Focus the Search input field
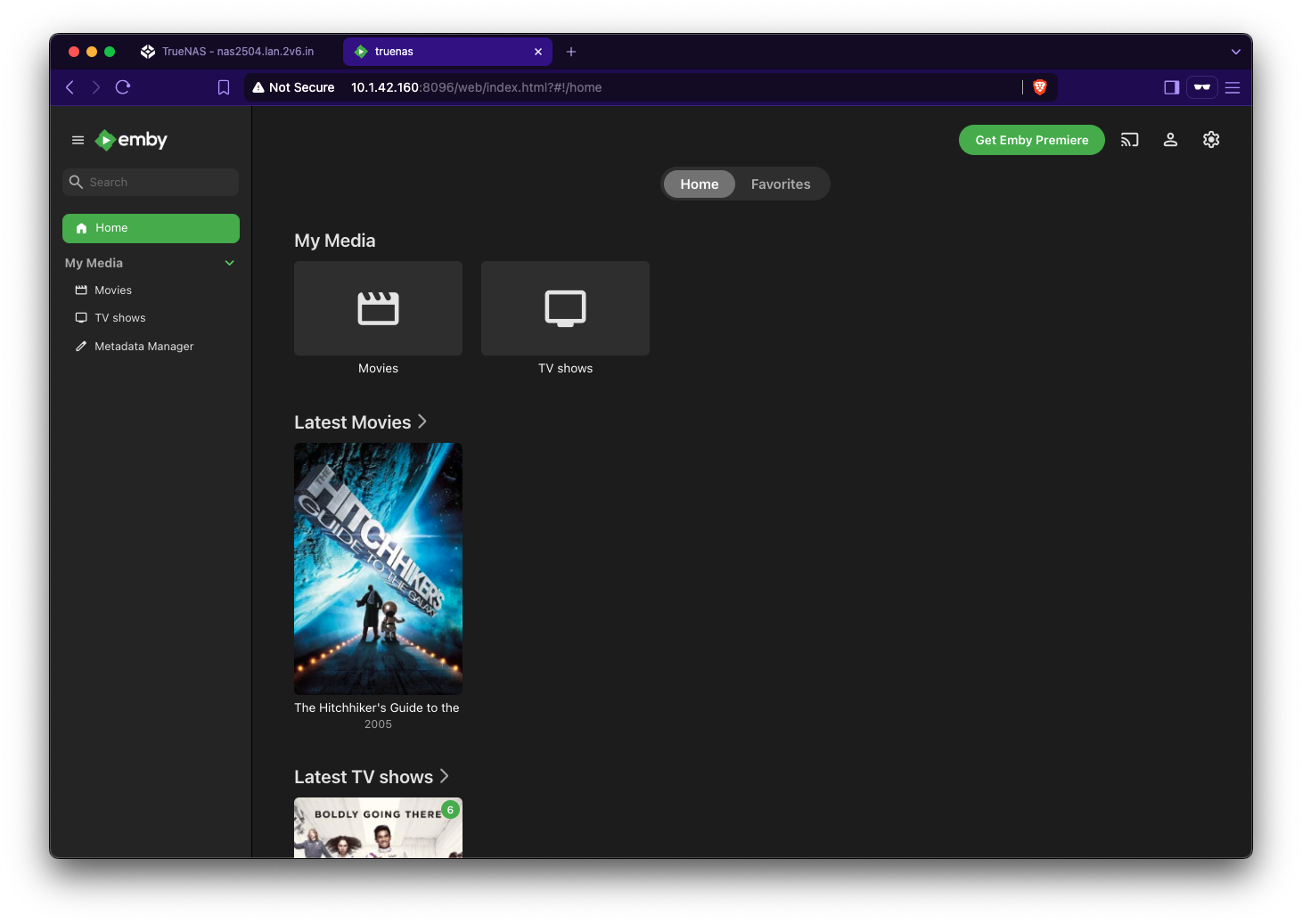Image resolution: width=1302 pixels, height=924 pixels. [x=151, y=182]
